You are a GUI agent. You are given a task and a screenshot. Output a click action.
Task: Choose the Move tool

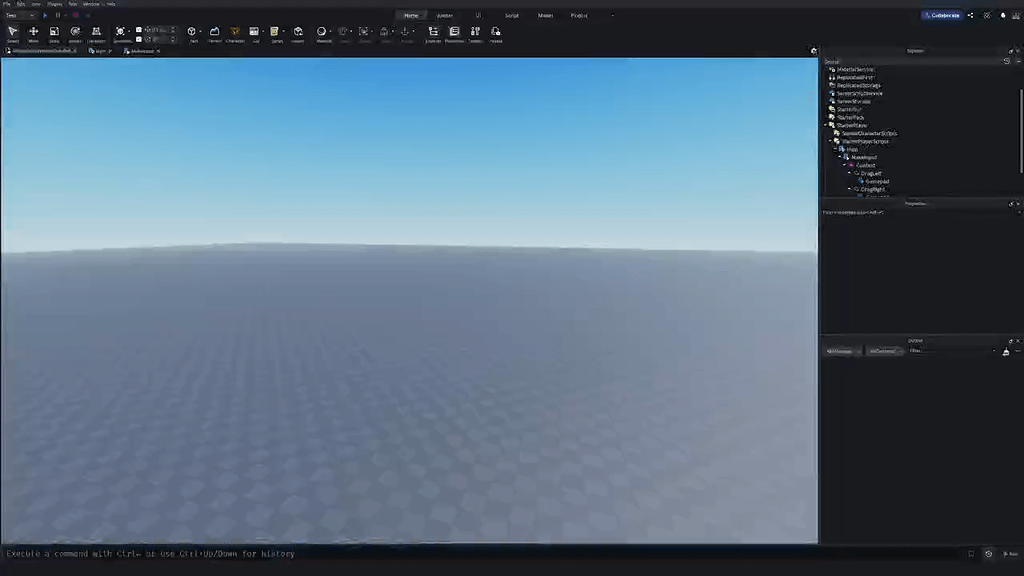click(x=33, y=31)
